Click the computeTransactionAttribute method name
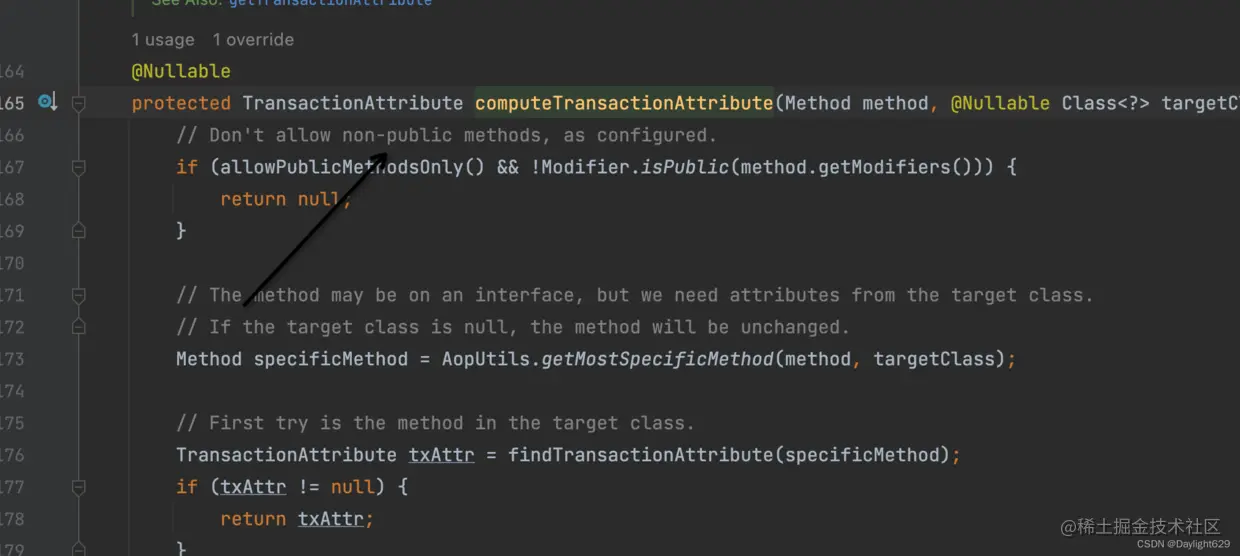This screenshot has width=1240, height=556. coord(623,103)
